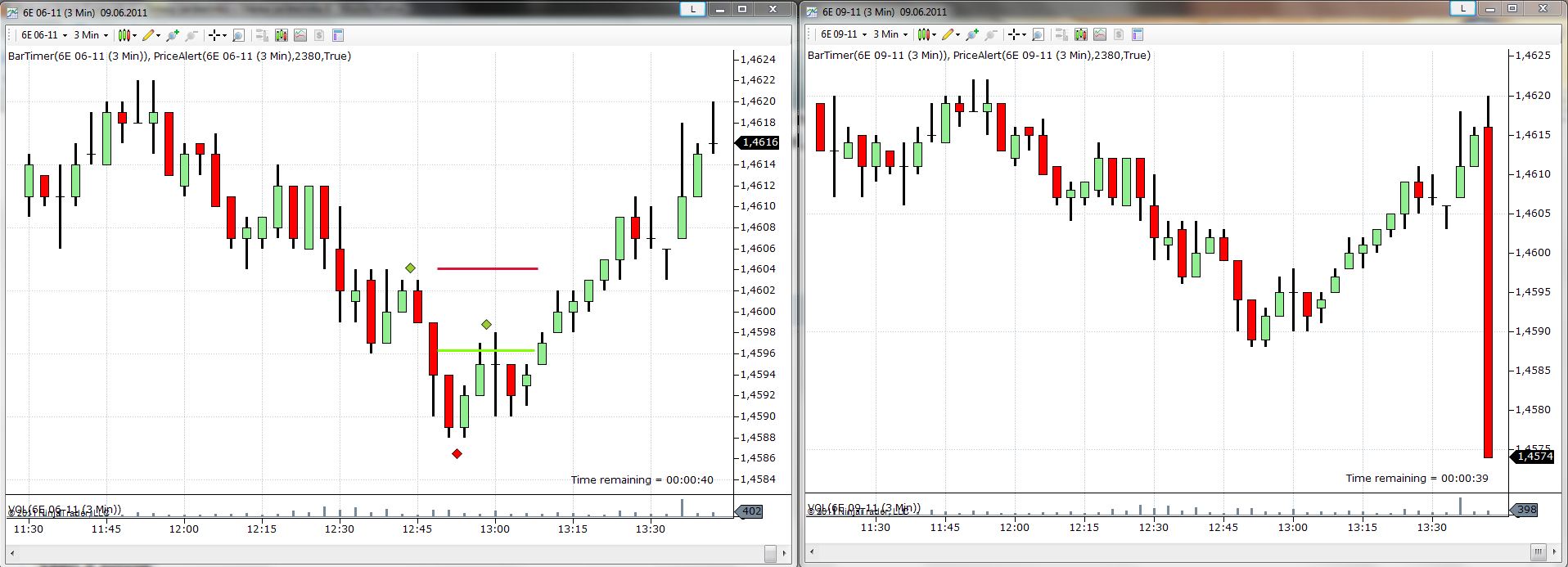Viewport: 1568px width, 567px height.
Task: Click the 1,4574 current price marker
Action: 1534,456
